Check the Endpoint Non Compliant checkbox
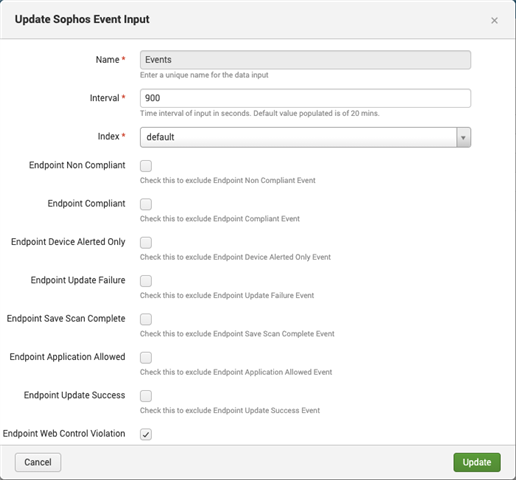Image resolution: width=516 pixels, height=480 pixels. point(146,166)
